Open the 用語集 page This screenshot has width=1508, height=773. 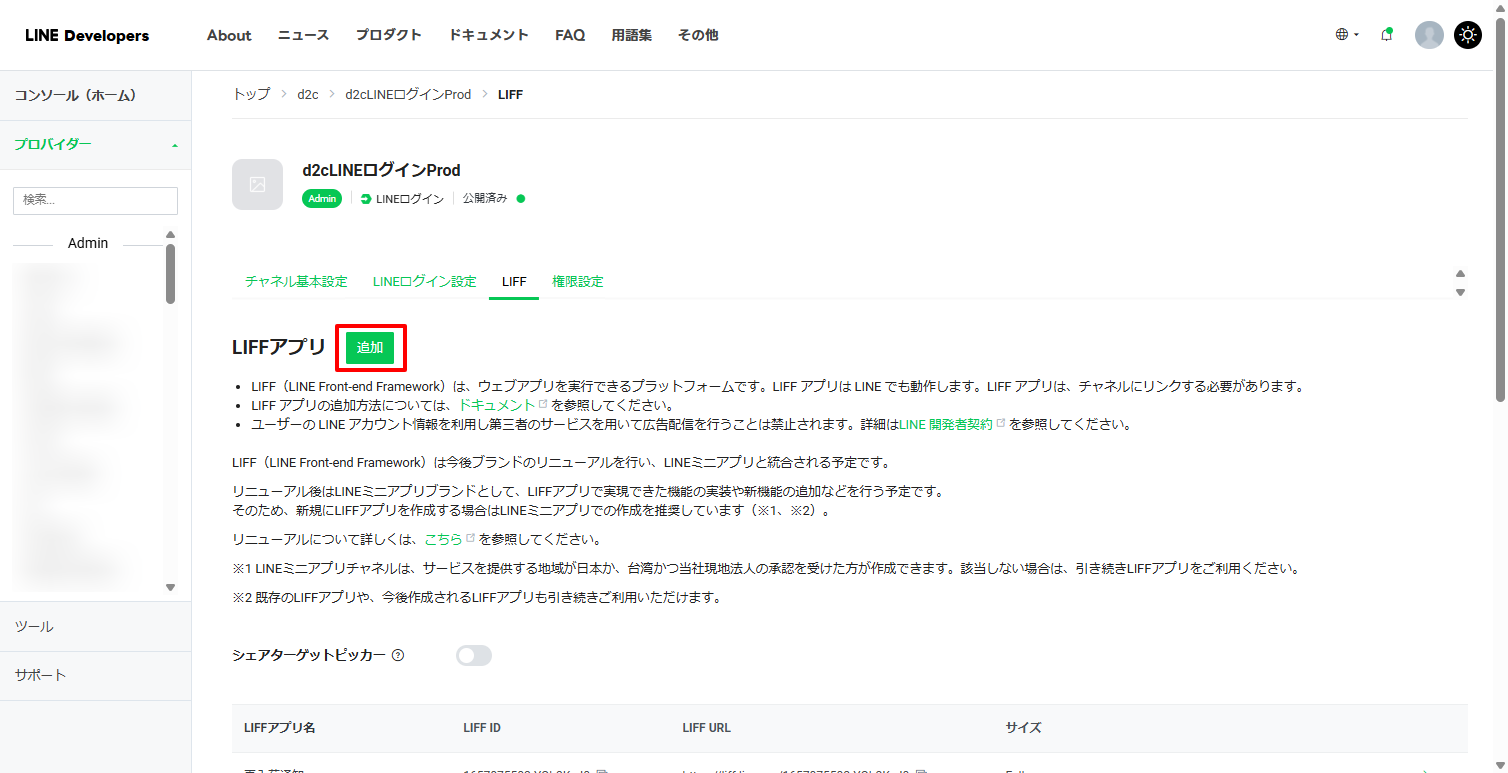[x=632, y=35]
